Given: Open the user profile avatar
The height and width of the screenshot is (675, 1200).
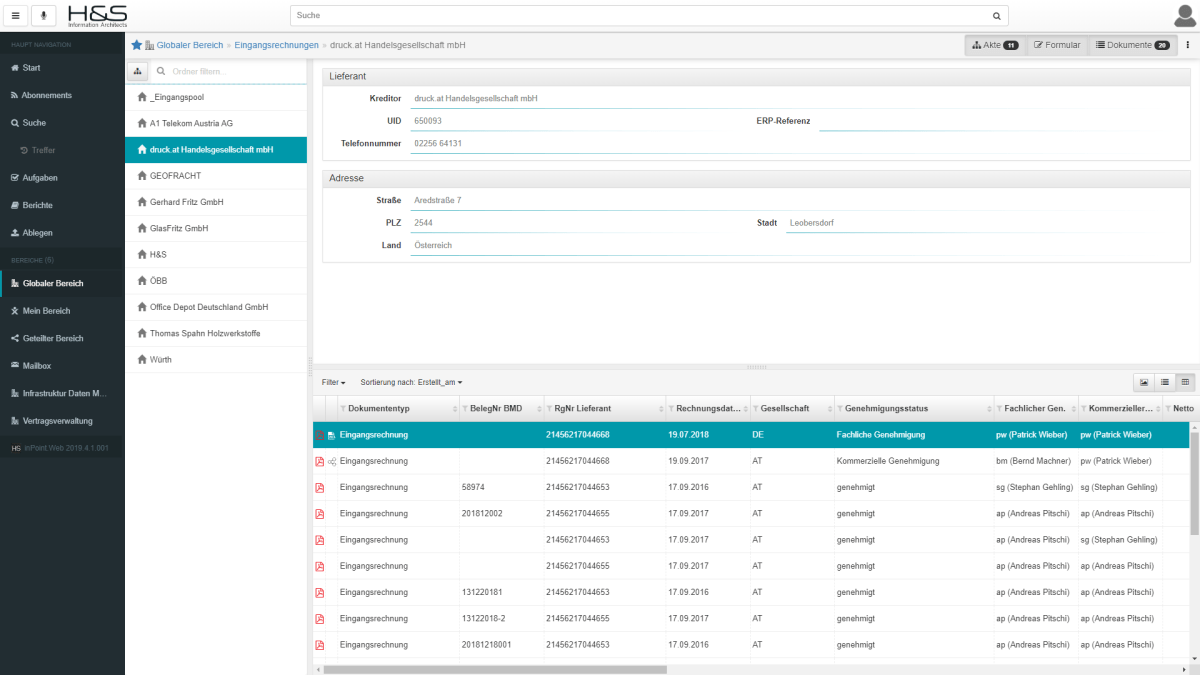Looking at the screenshot, I should click(1186, 15).
